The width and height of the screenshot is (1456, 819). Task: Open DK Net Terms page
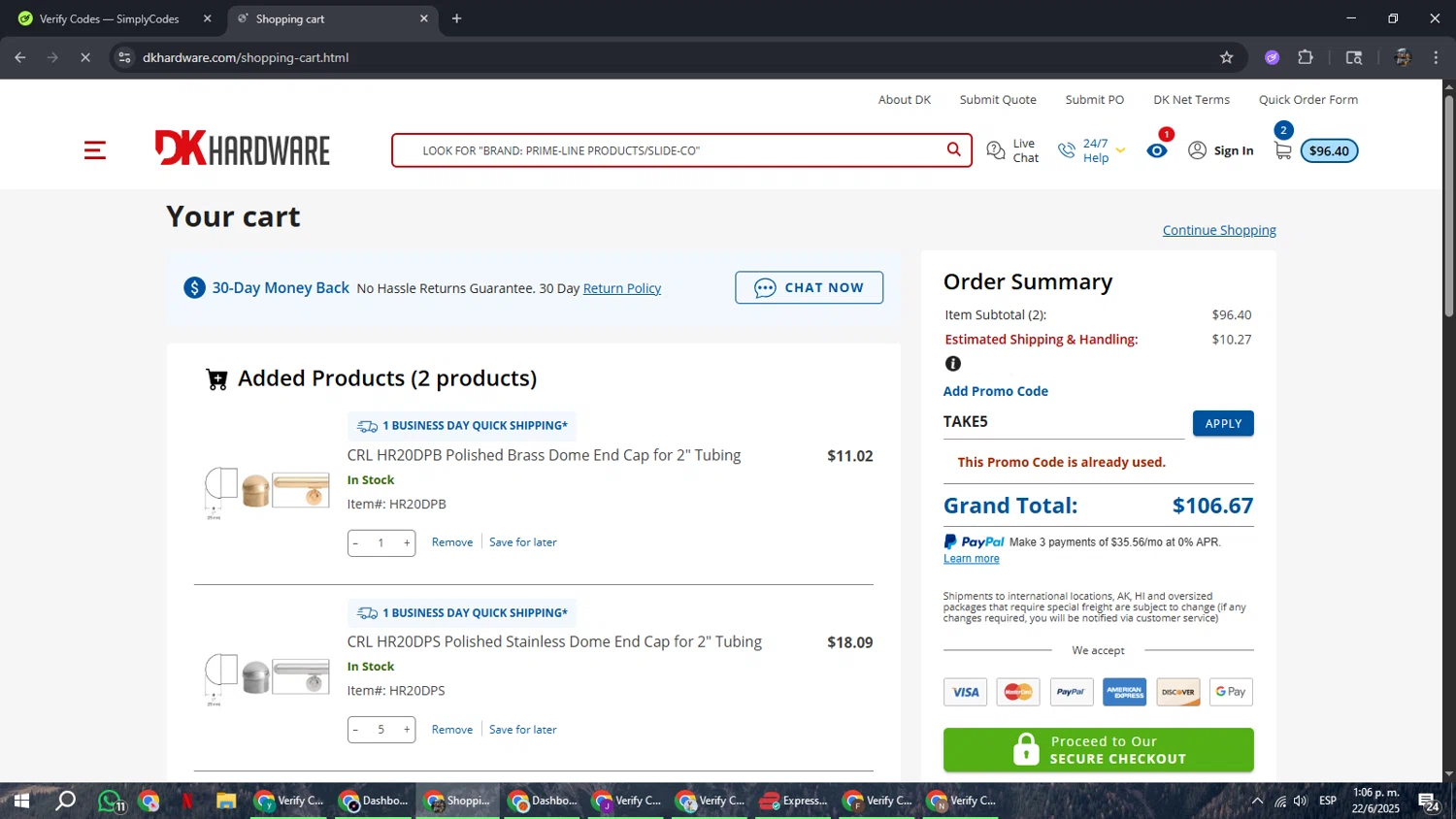(x=1191, y=100)
